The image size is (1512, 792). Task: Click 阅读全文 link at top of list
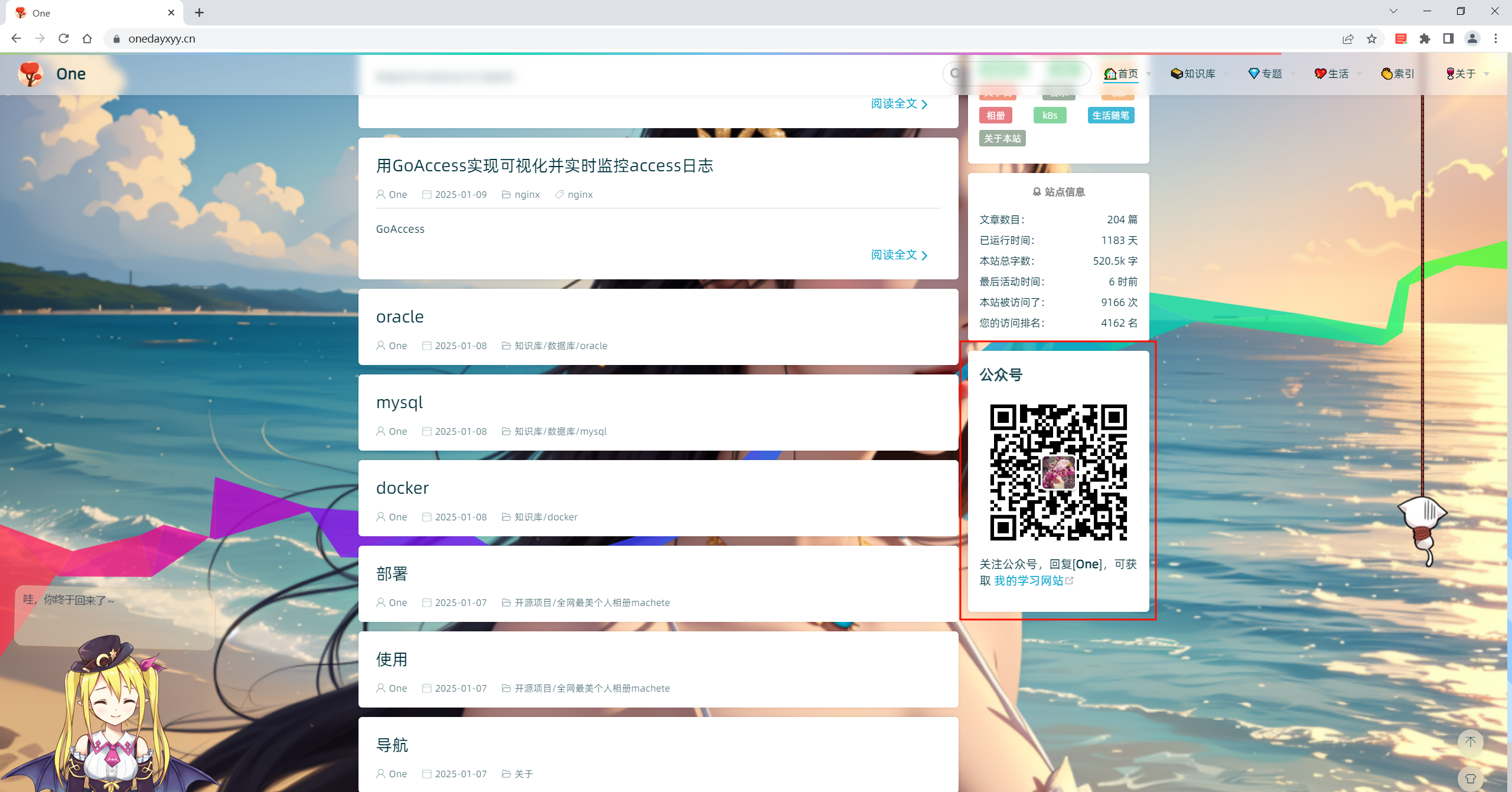pos(899,103)
